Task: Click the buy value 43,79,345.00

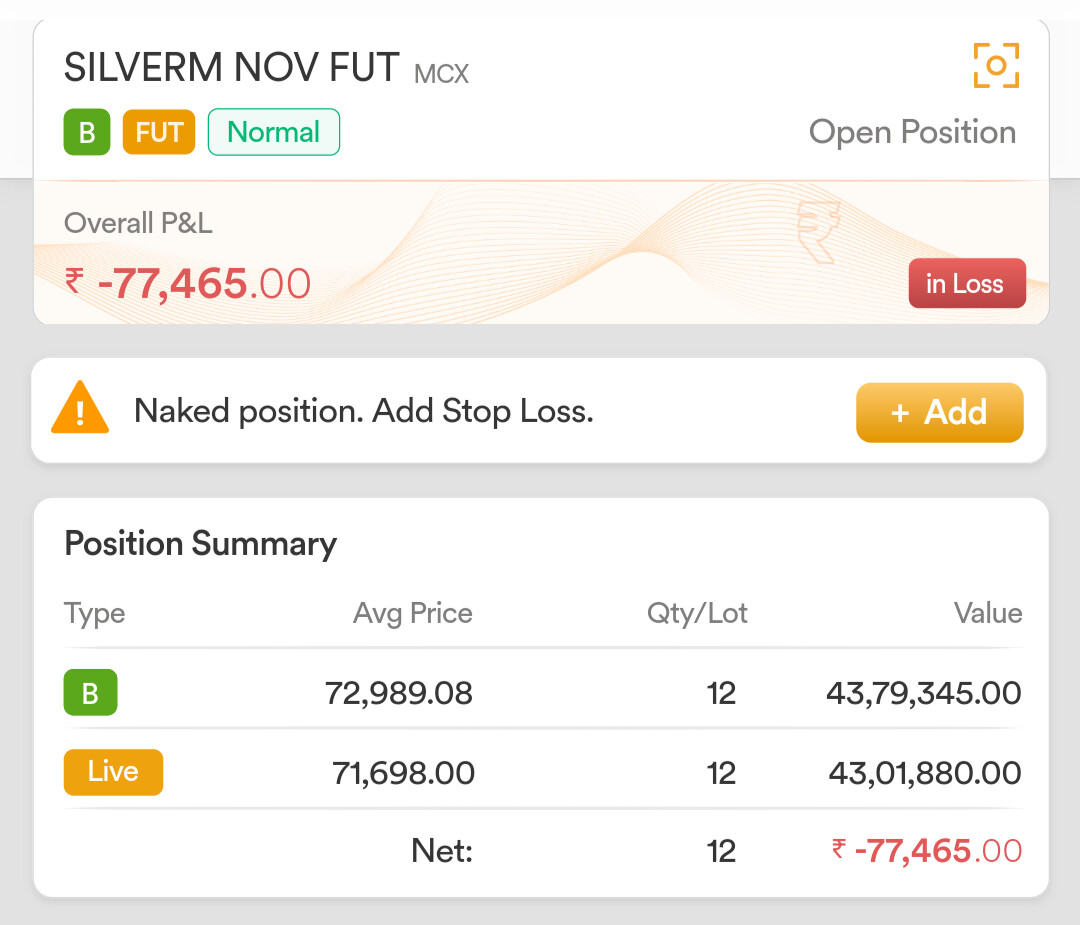Action: click(924, 693)
